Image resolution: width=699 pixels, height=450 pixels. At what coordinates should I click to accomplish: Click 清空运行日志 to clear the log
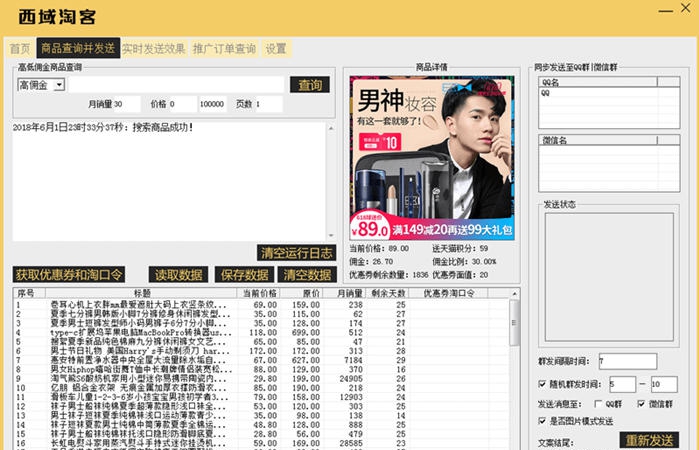tap(295, 252)
